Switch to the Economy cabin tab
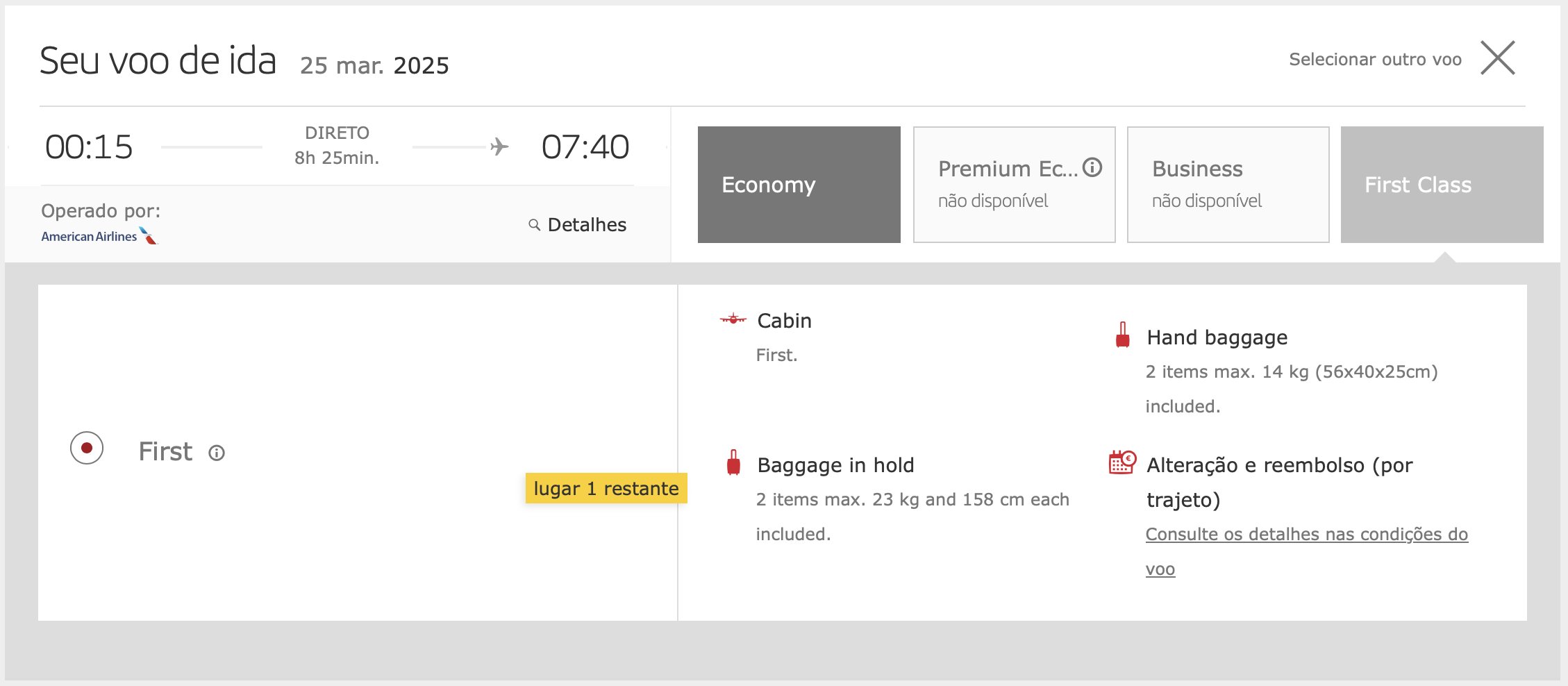The width and height of the screenshot is (1568, 686). (799, 185)
